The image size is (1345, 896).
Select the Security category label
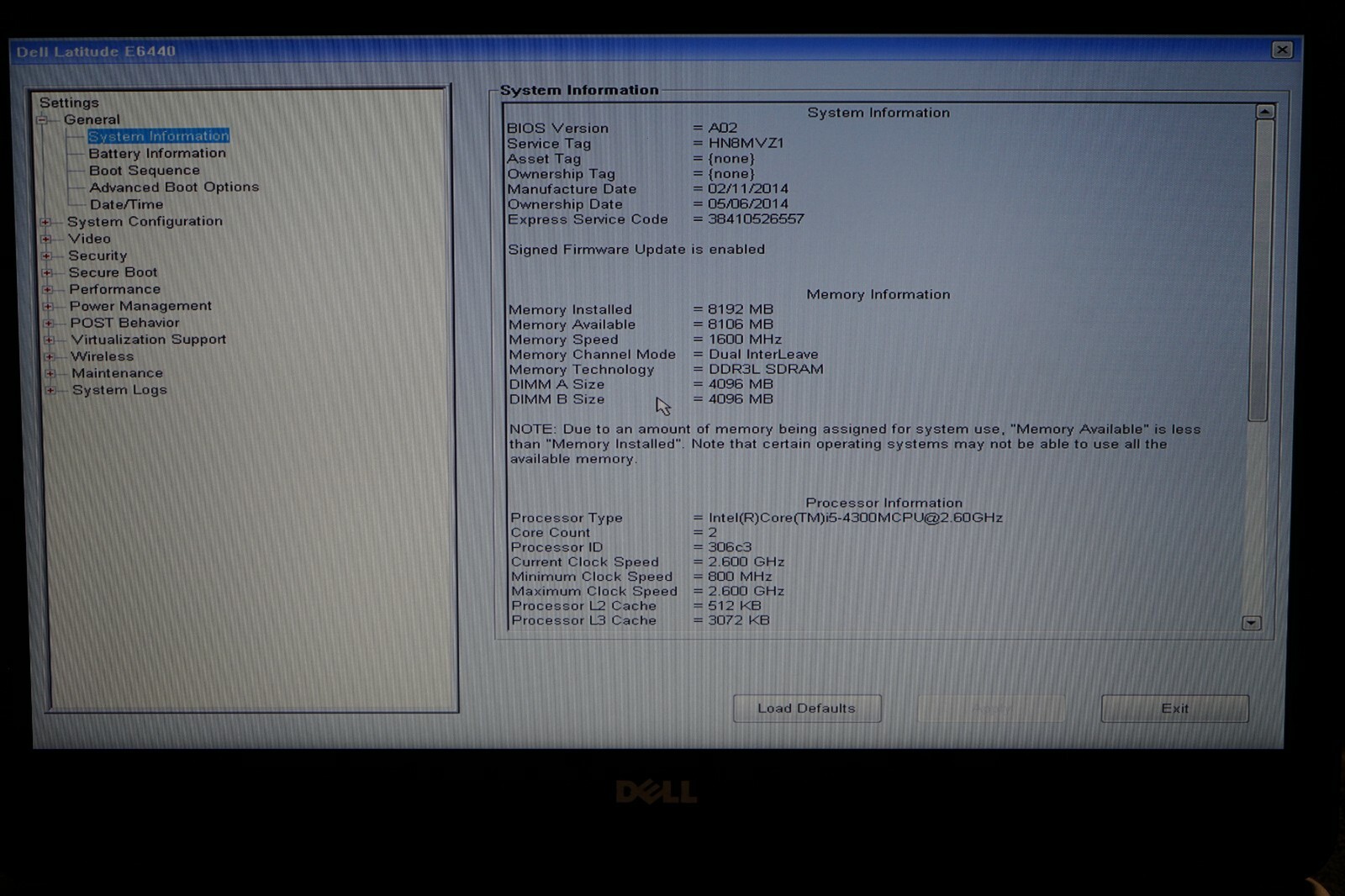click(98, 256)
